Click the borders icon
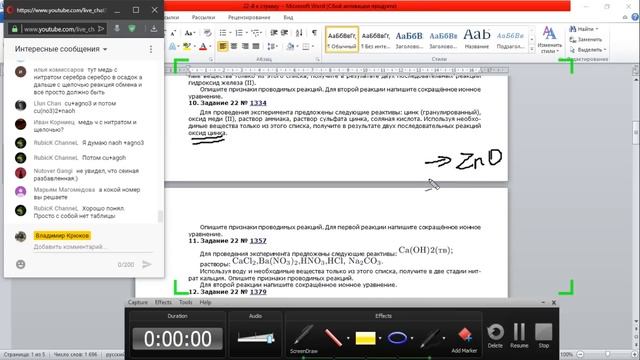This screenshot has height=360, width=640. [306, 47]
